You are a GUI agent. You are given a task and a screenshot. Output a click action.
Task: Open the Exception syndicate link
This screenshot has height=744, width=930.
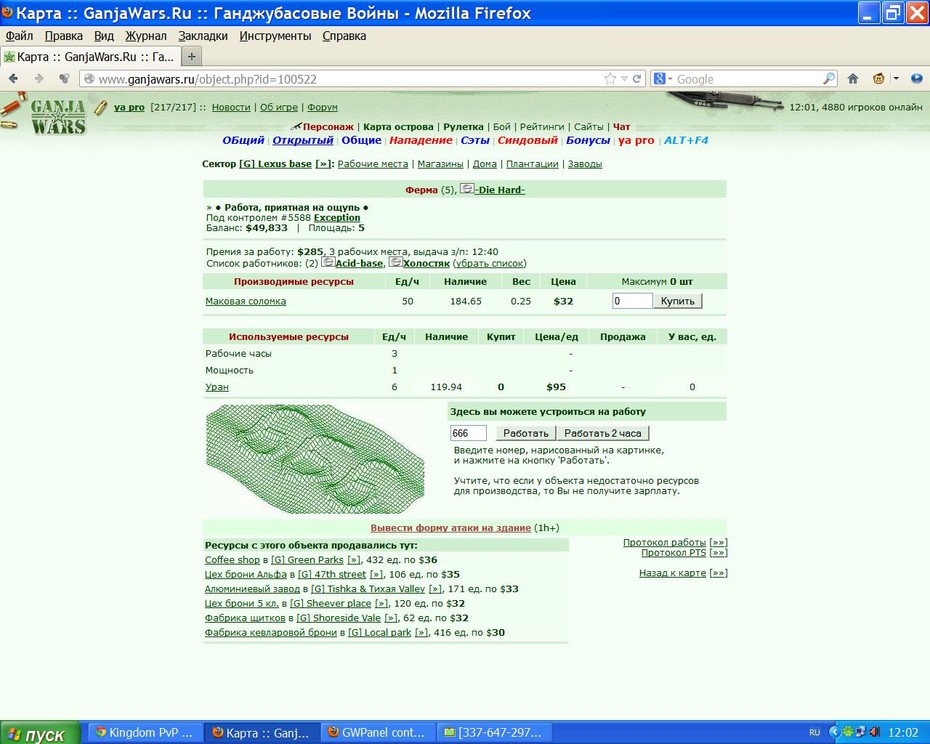[x=337, y=218]
